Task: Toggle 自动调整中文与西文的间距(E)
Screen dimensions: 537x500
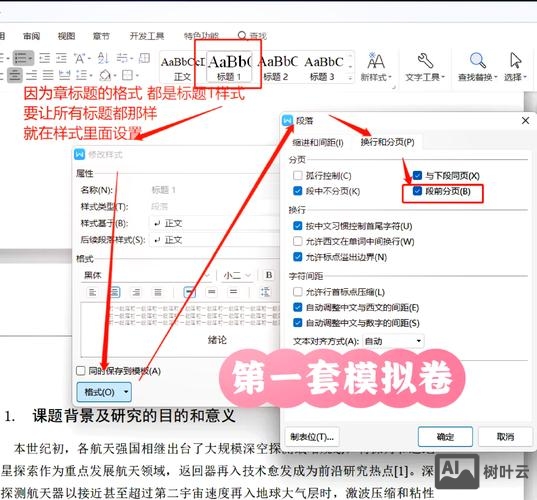Action: pyautogui.click(x=298, y=307)
